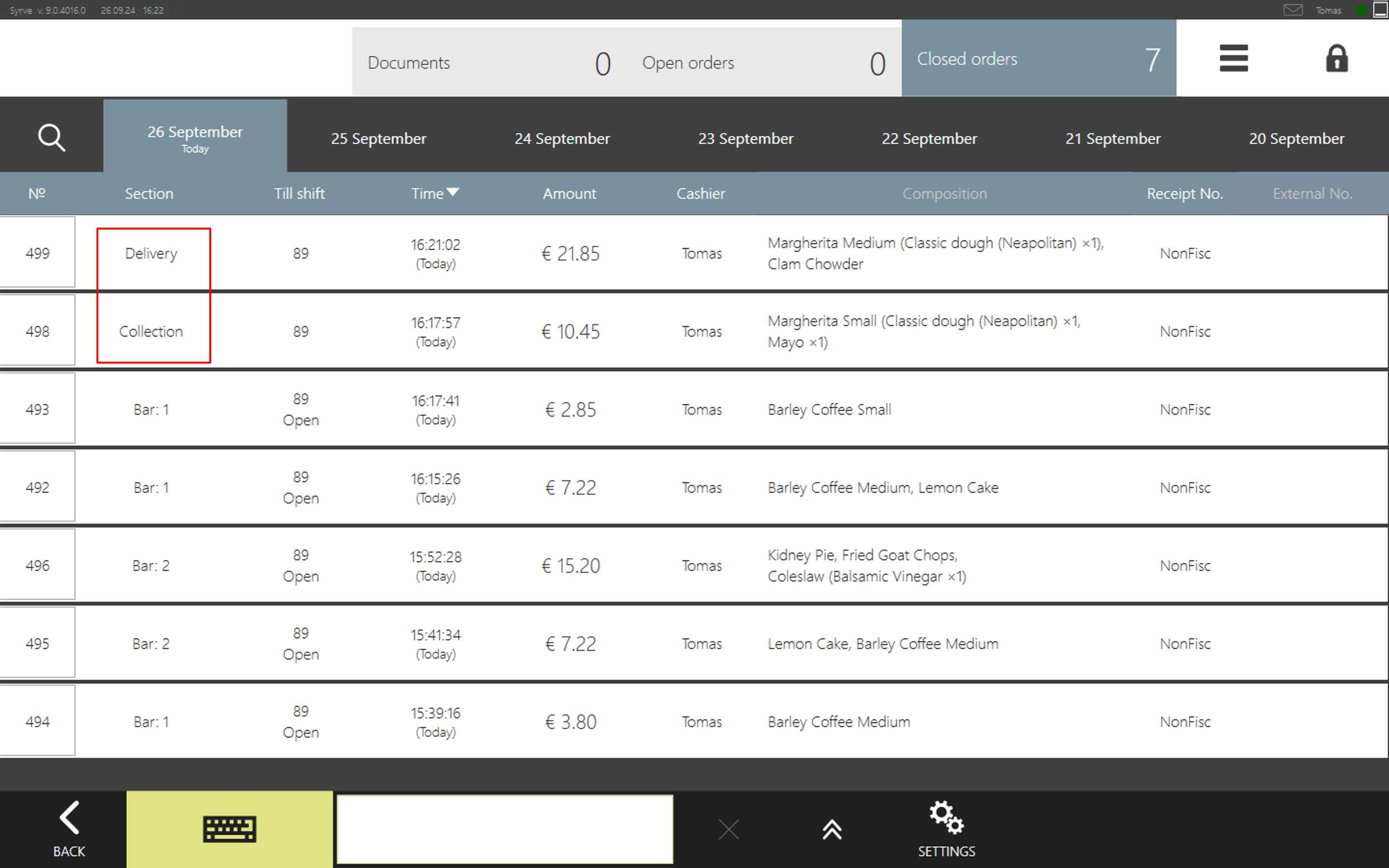Open the Open orders panel
Screen dimensions: 1389x868
[763, 63]
